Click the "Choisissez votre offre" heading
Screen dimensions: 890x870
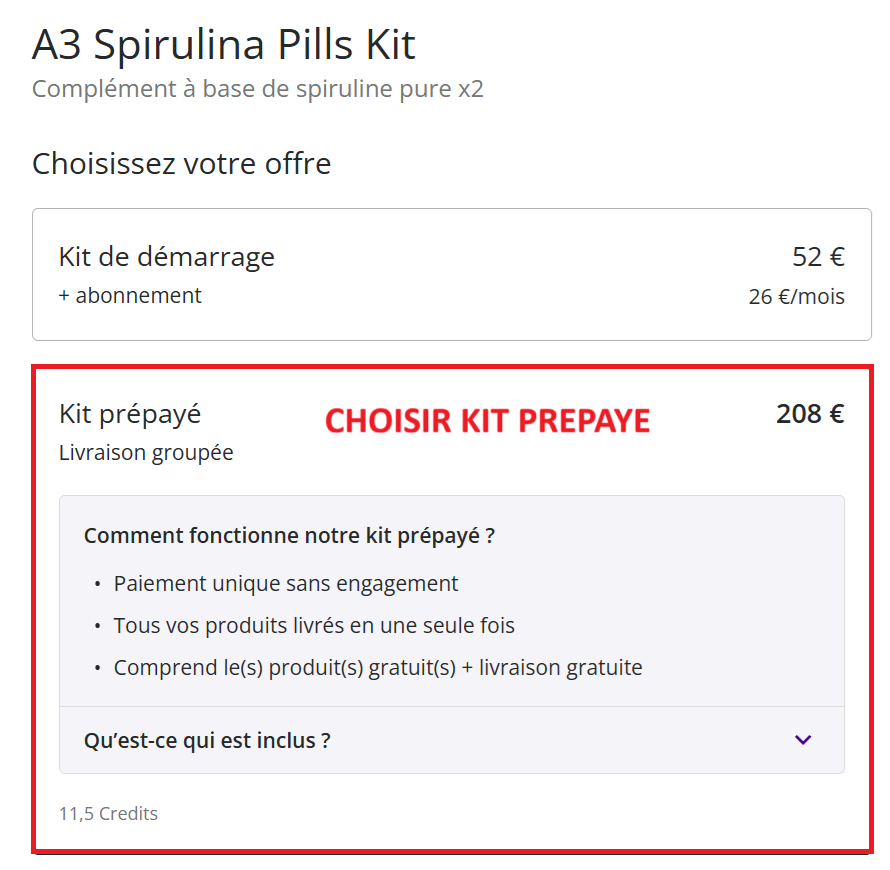[181, 163]
